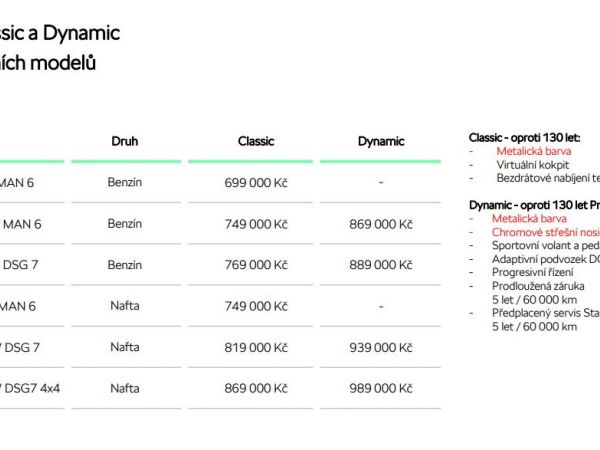Click the Classic column header
600x450 pixels.
(x=256, y=141)
